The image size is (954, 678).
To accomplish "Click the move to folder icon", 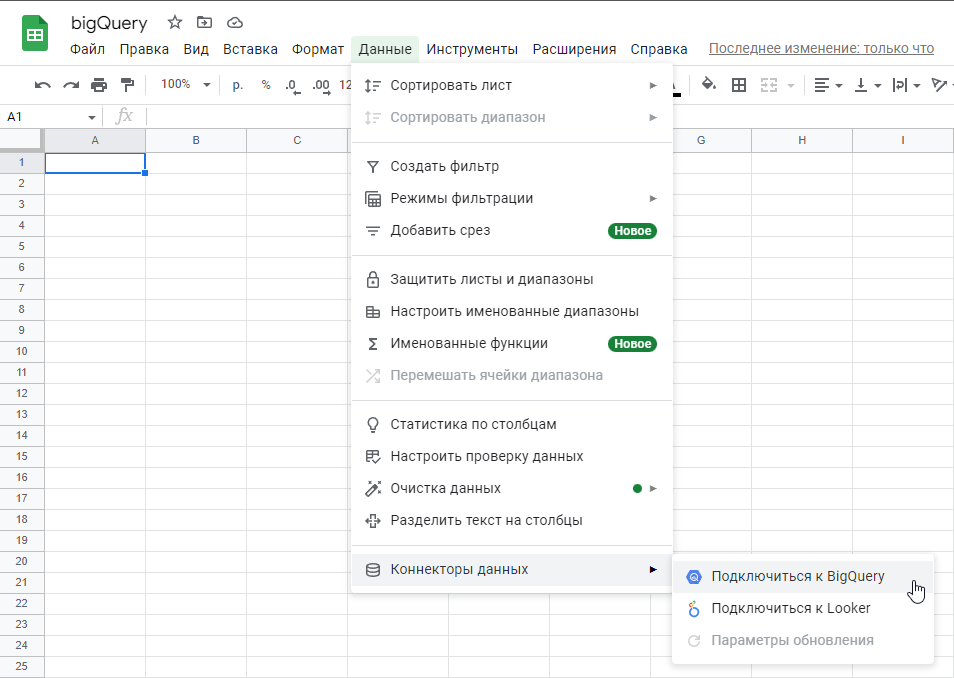I will [204, 23].
